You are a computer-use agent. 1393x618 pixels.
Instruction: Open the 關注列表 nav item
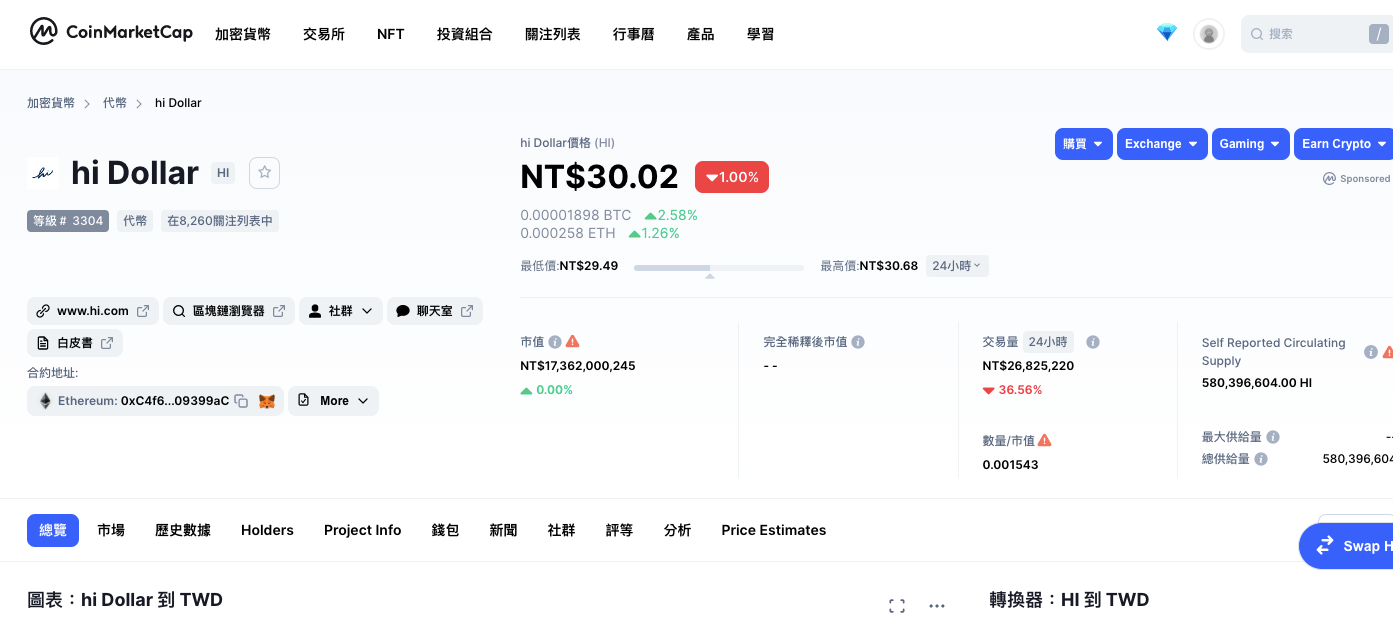pos(553,34)
